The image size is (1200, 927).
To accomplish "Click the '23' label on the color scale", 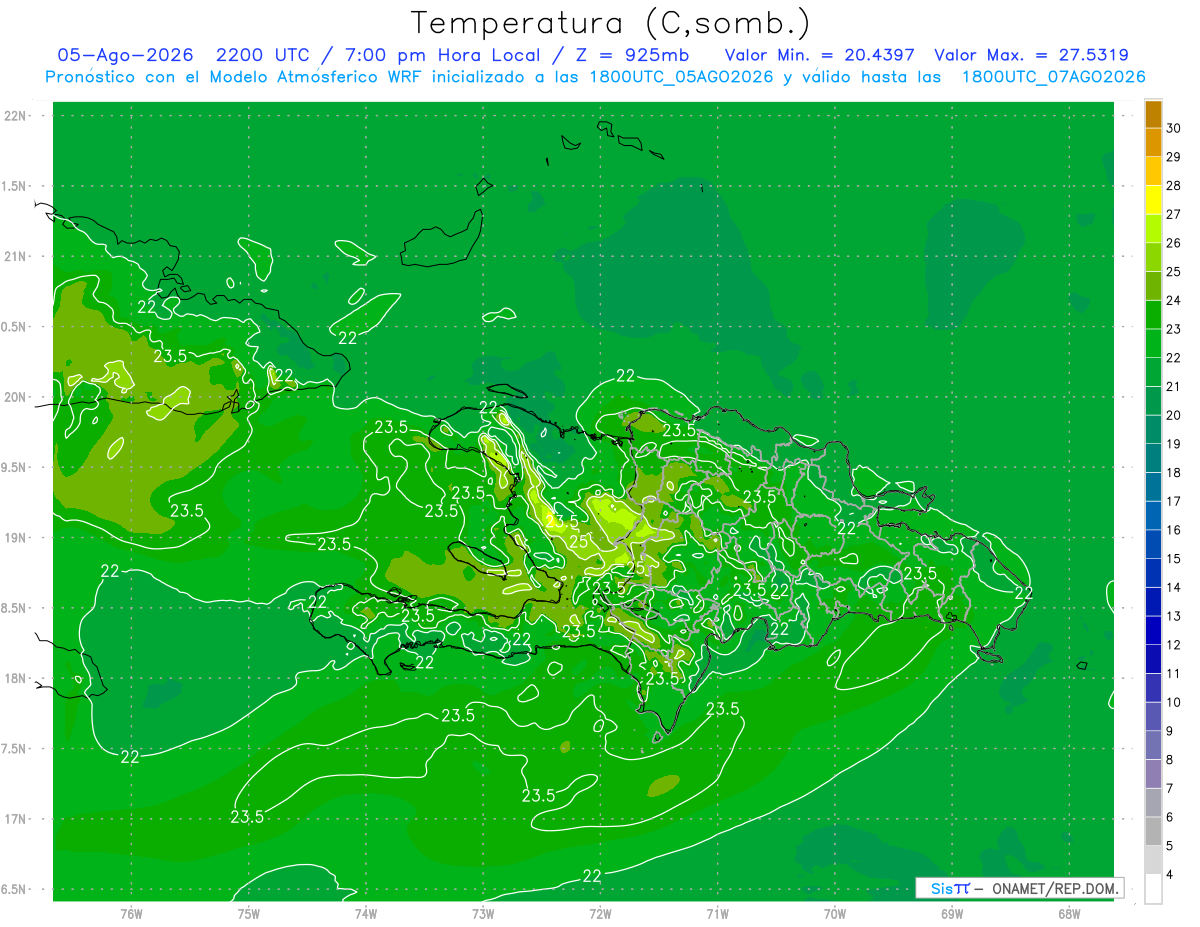I will tap(1174, 329).
